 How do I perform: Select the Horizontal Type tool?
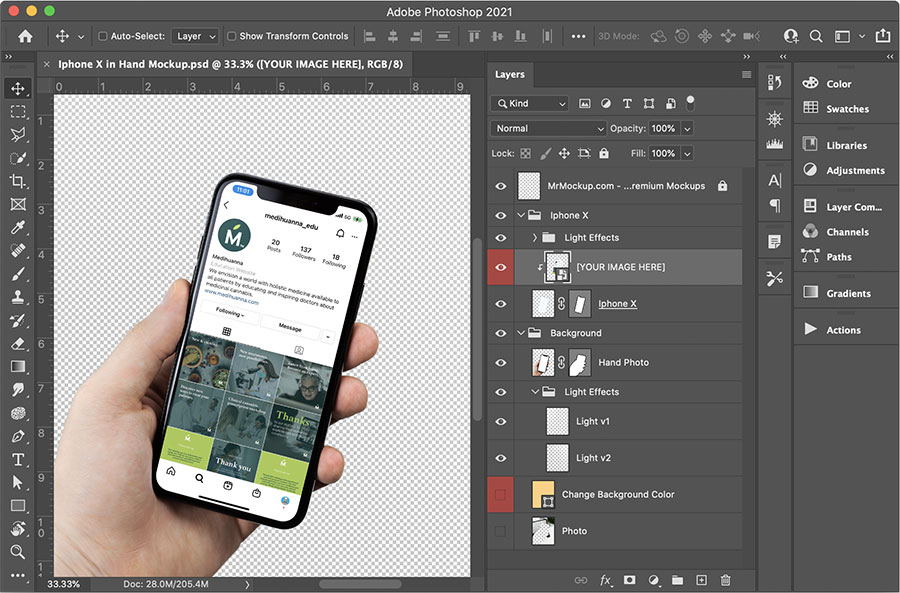coord(18,460)
